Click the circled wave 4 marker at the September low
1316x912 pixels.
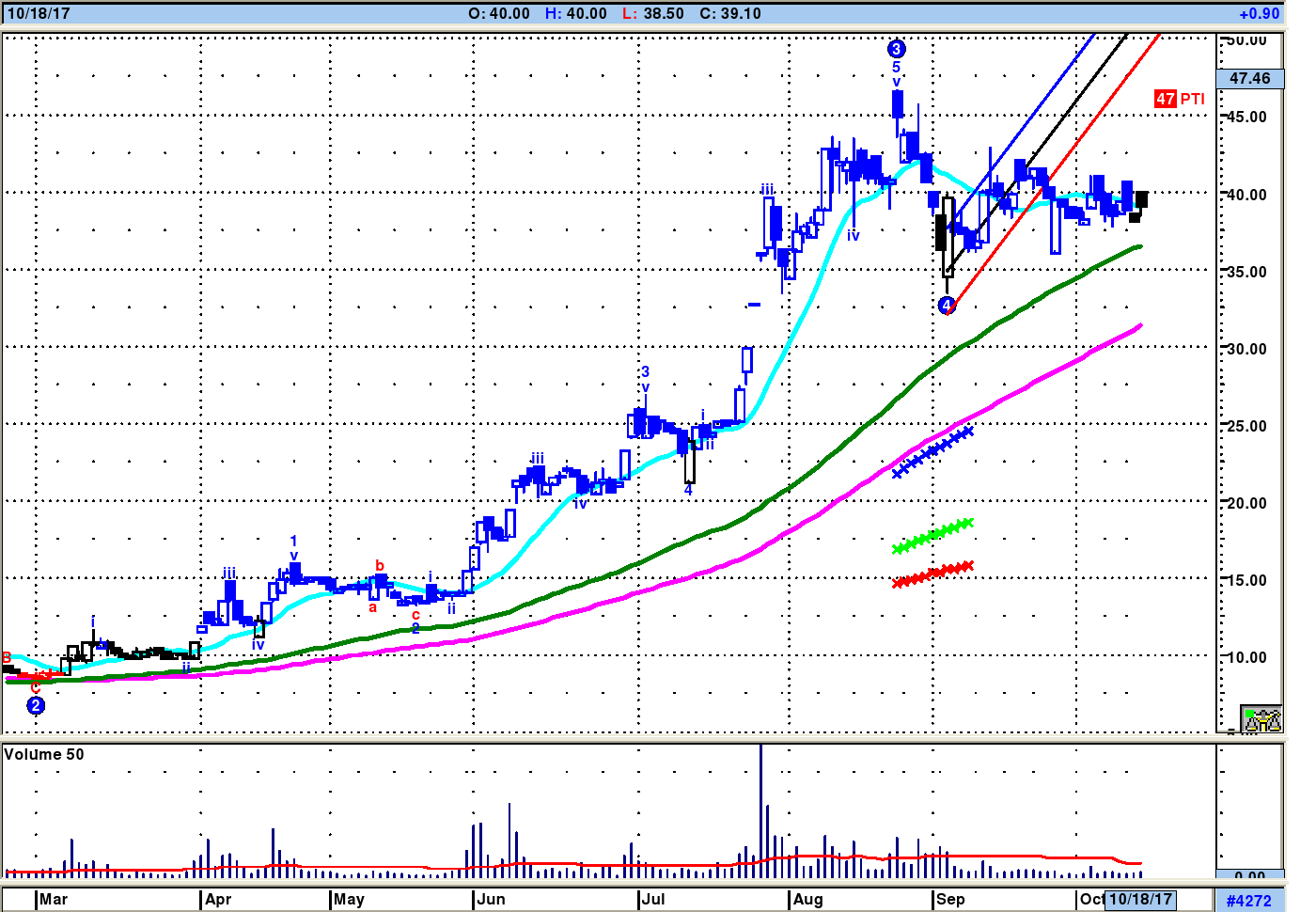click(947, 305)
